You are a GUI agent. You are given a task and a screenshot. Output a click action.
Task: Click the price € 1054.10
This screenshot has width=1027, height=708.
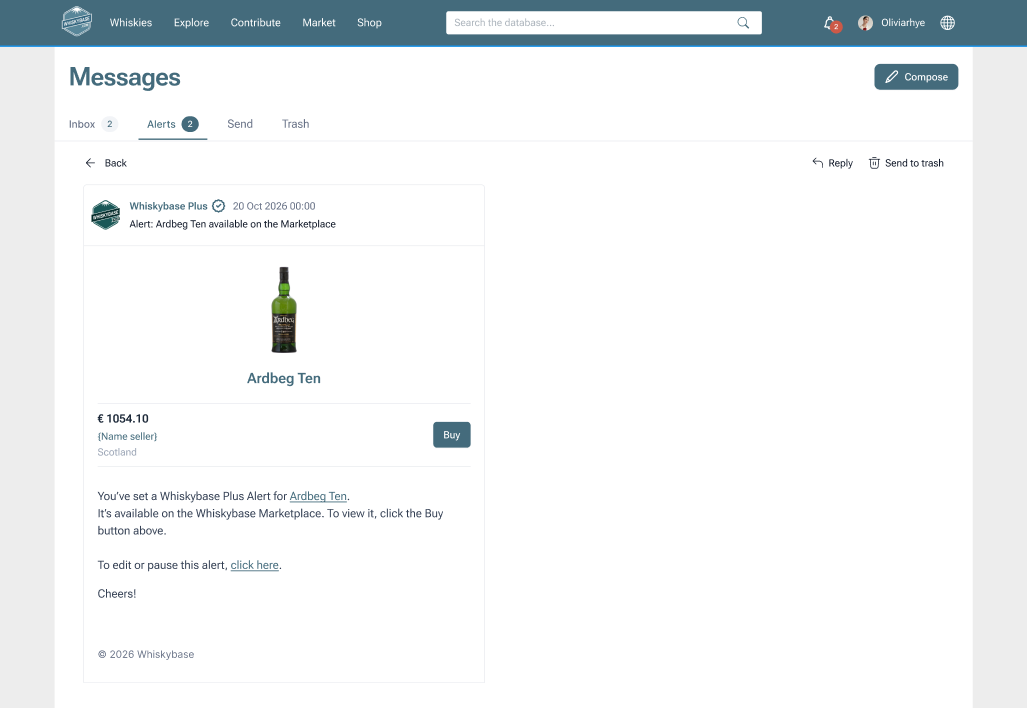(123, 419)
